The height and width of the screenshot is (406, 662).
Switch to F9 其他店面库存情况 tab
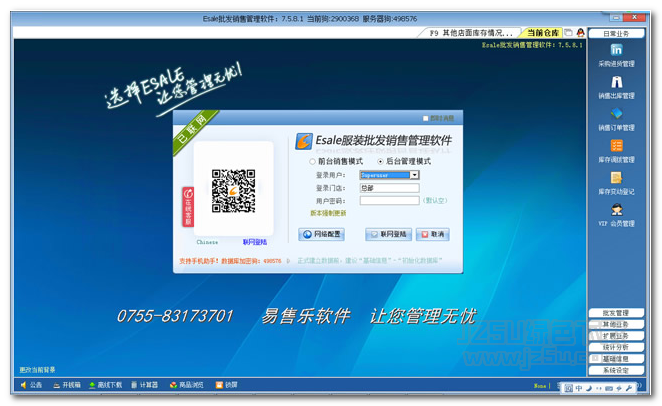pos(470,33)
